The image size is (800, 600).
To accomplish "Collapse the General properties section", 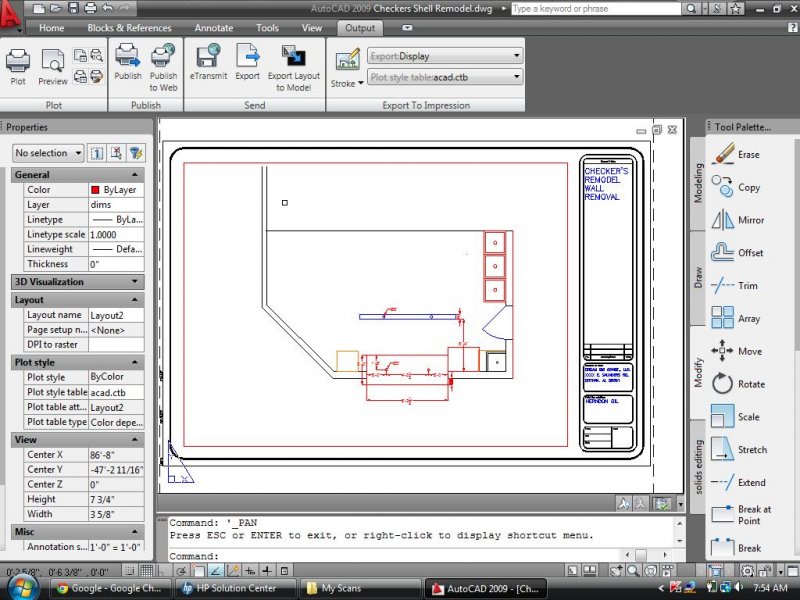I will click(135, 174).
